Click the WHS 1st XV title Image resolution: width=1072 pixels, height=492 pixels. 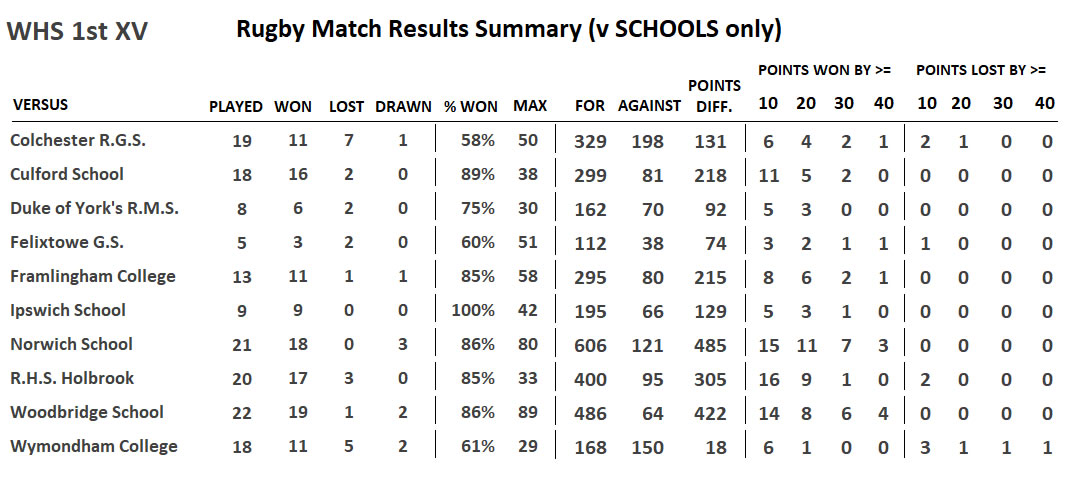point(77,32)
